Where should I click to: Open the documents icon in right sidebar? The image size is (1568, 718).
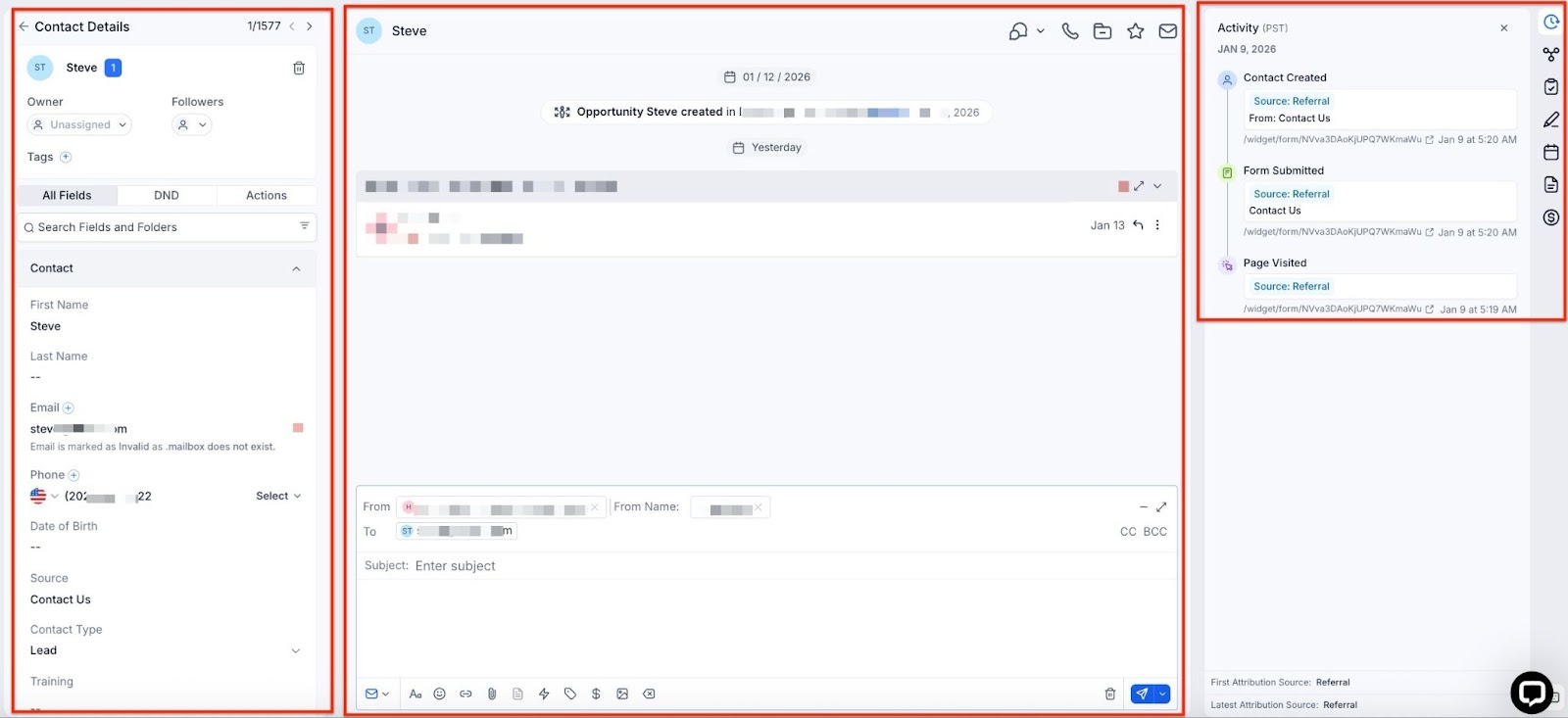[x=1551, y=184]
